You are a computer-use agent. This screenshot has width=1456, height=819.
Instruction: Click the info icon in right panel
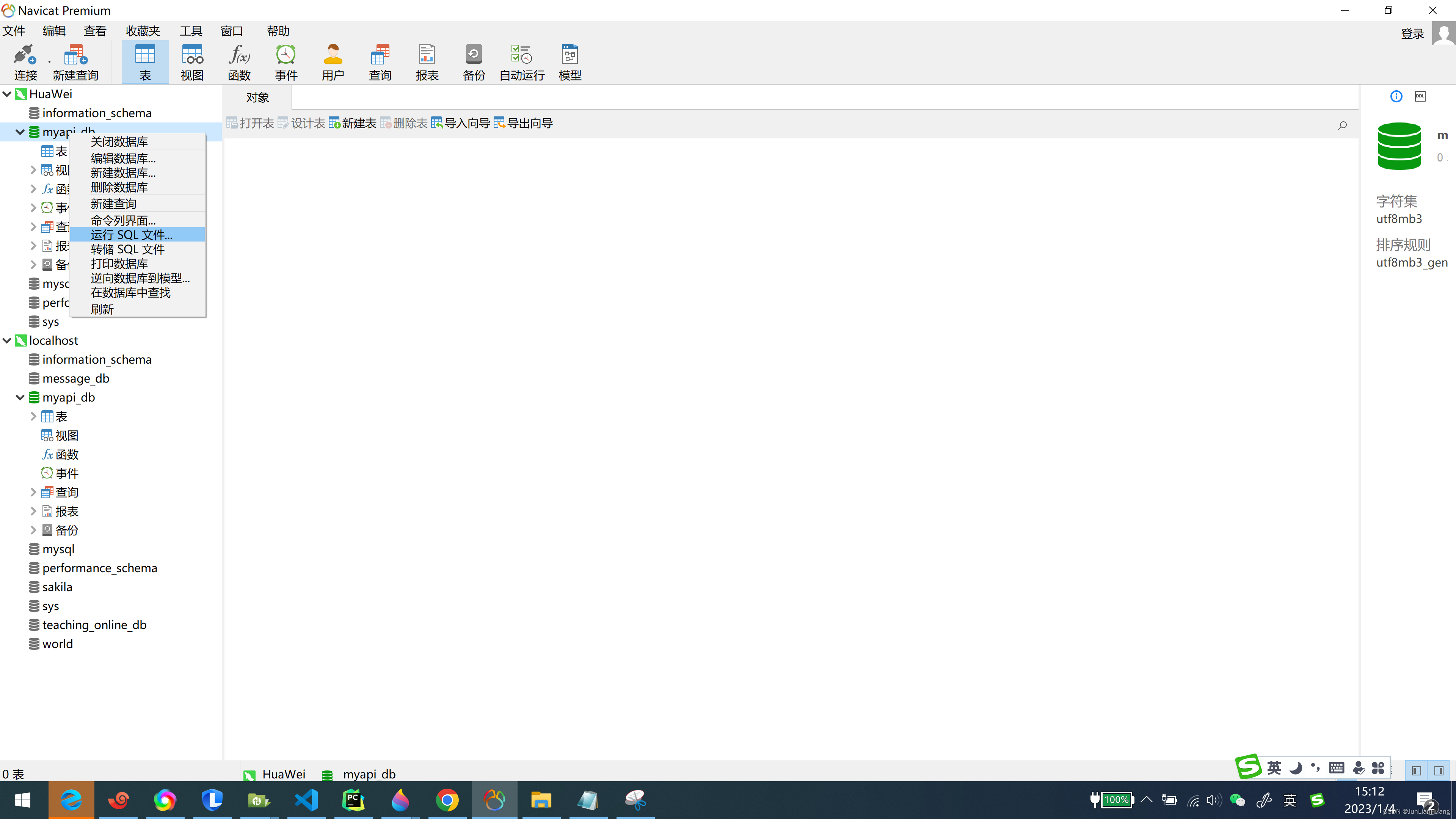[1396, 96]
